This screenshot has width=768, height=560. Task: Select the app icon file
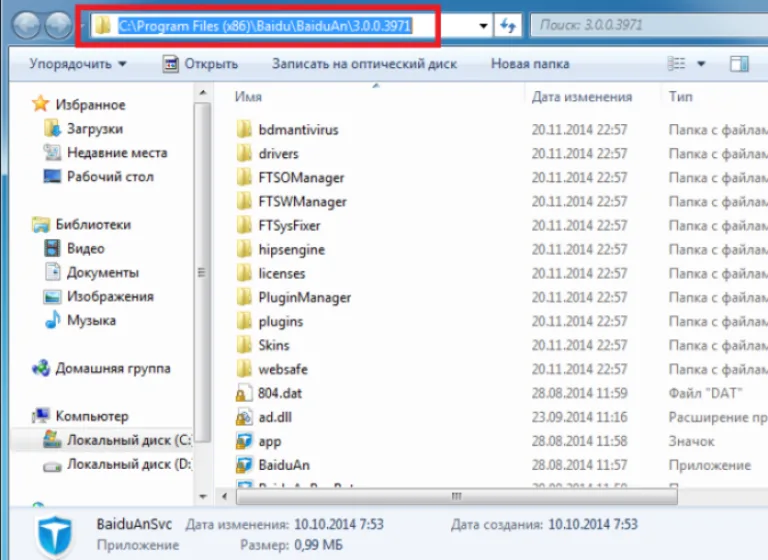coord(244,441)
